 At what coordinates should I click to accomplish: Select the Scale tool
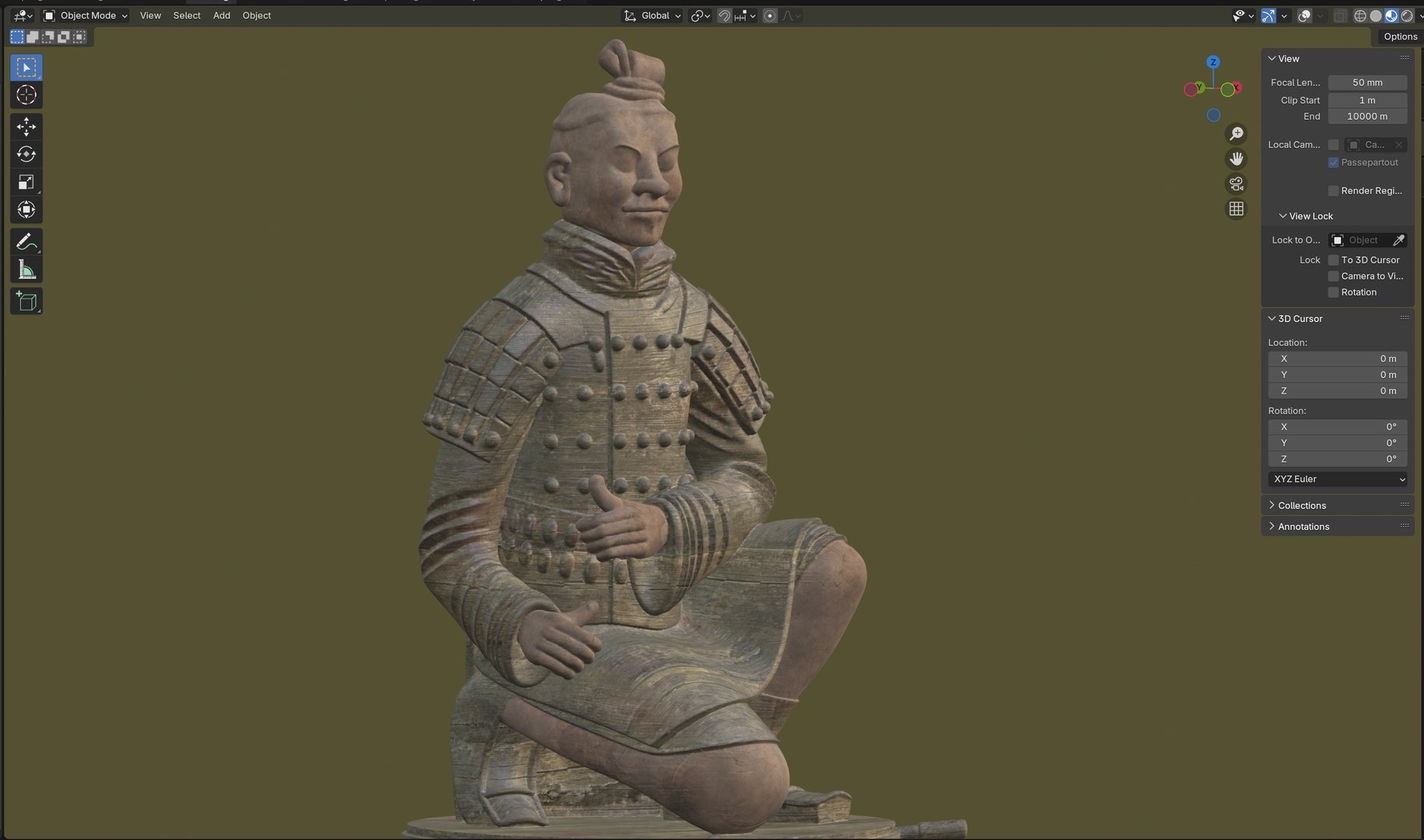tap(26, 182)
